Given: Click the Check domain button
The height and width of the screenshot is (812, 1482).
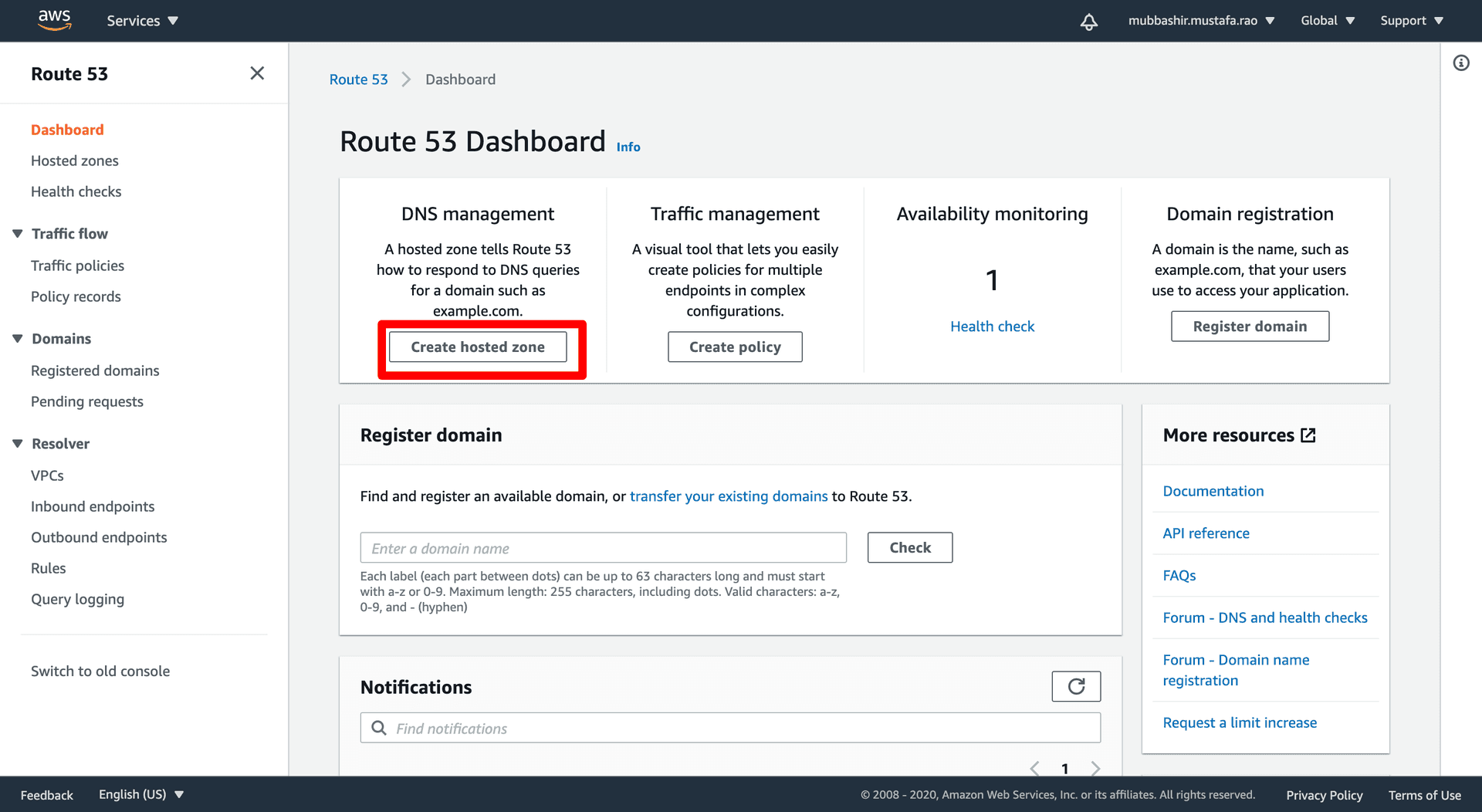Looking at the screenshot, I should click(x=910, y=547).
